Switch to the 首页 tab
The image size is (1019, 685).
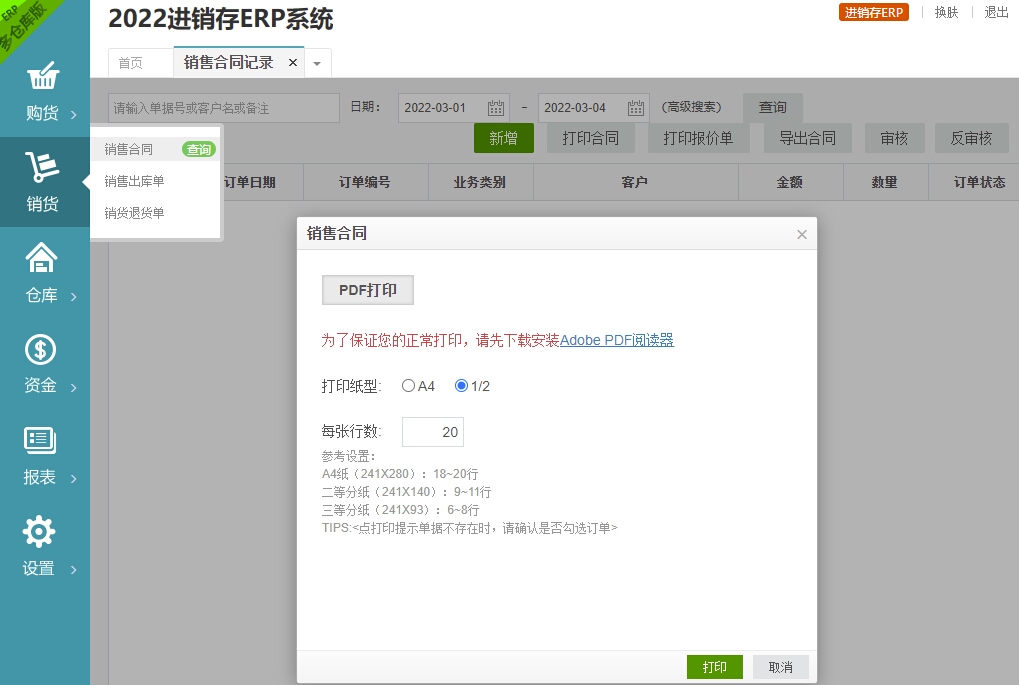click(131, 63)
